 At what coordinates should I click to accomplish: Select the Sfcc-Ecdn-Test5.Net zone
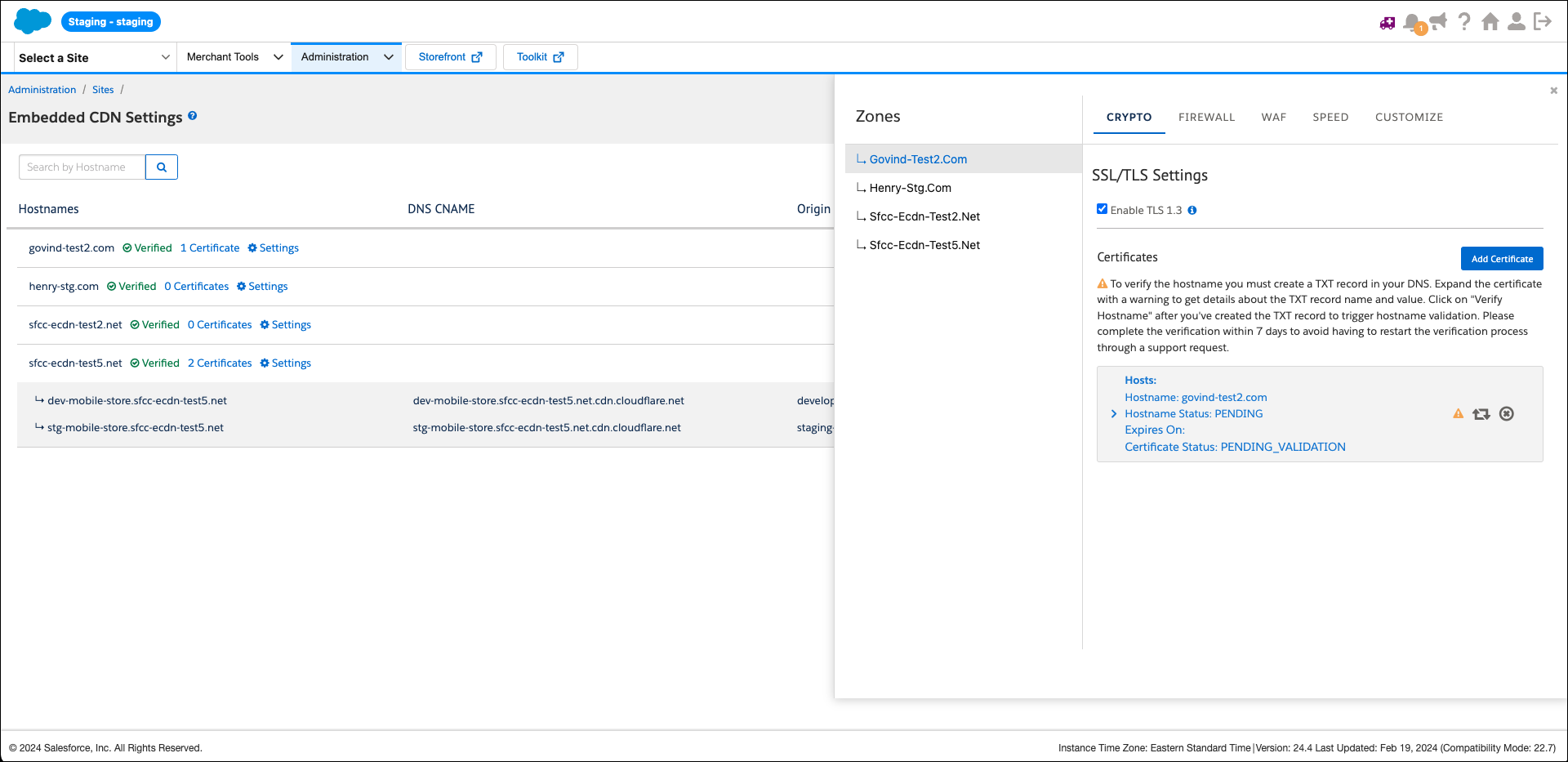click(964, 245)
